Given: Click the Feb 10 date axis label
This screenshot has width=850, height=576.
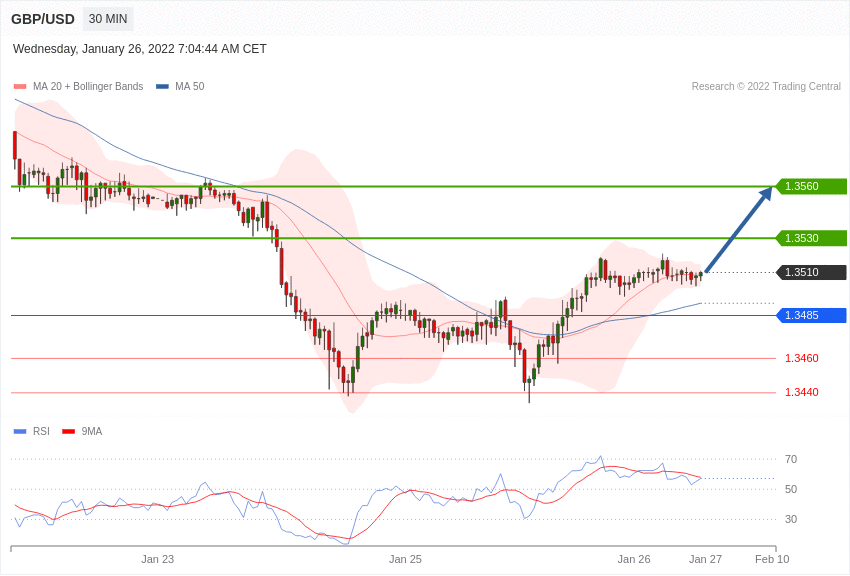Looking at the screenshot, I should pos(772,559).
